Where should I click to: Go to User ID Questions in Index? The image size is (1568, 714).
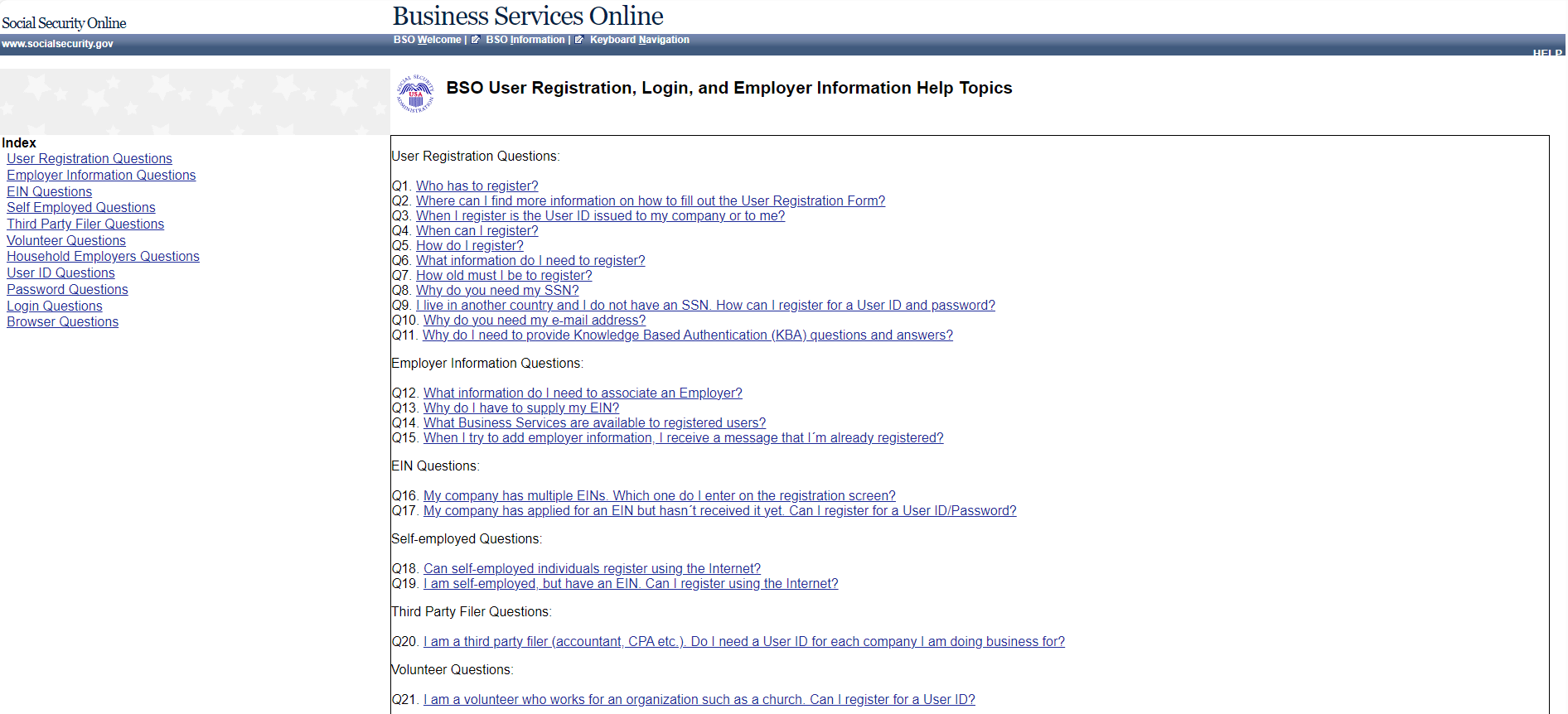click(x=60, y=273)
